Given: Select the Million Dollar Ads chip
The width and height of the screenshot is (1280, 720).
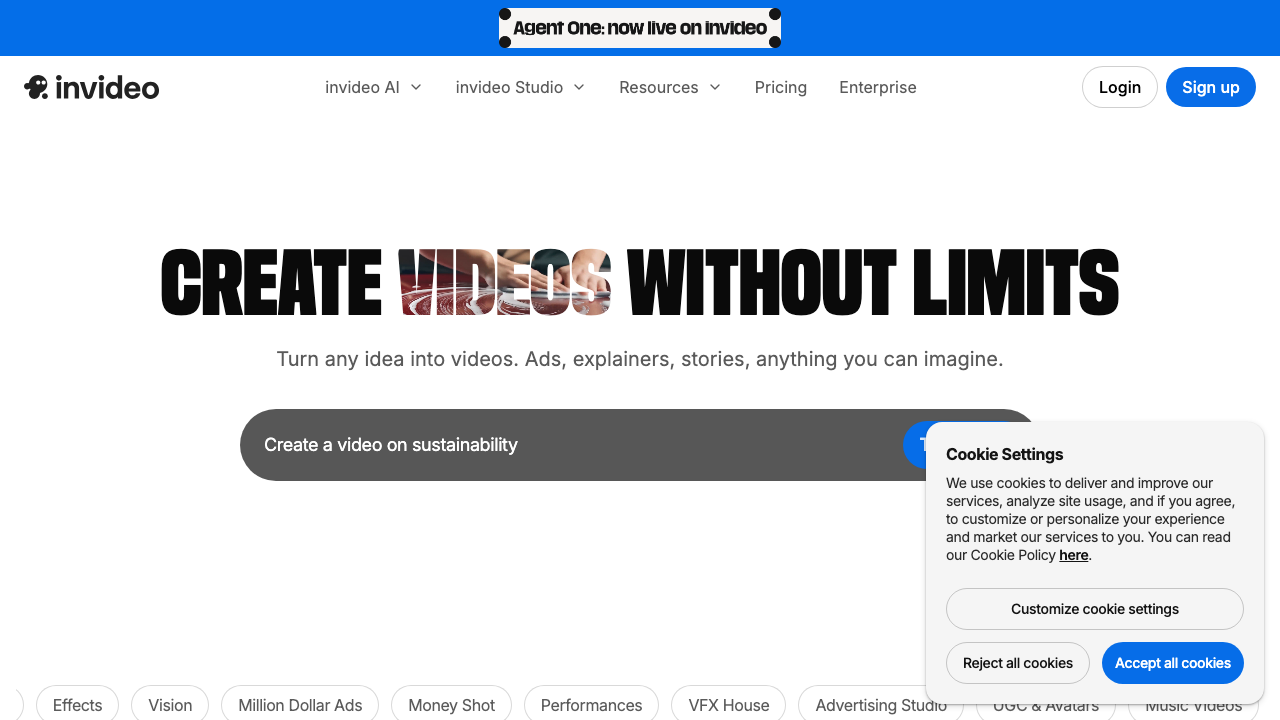Looking at the screenshot, I should point(300,704).
